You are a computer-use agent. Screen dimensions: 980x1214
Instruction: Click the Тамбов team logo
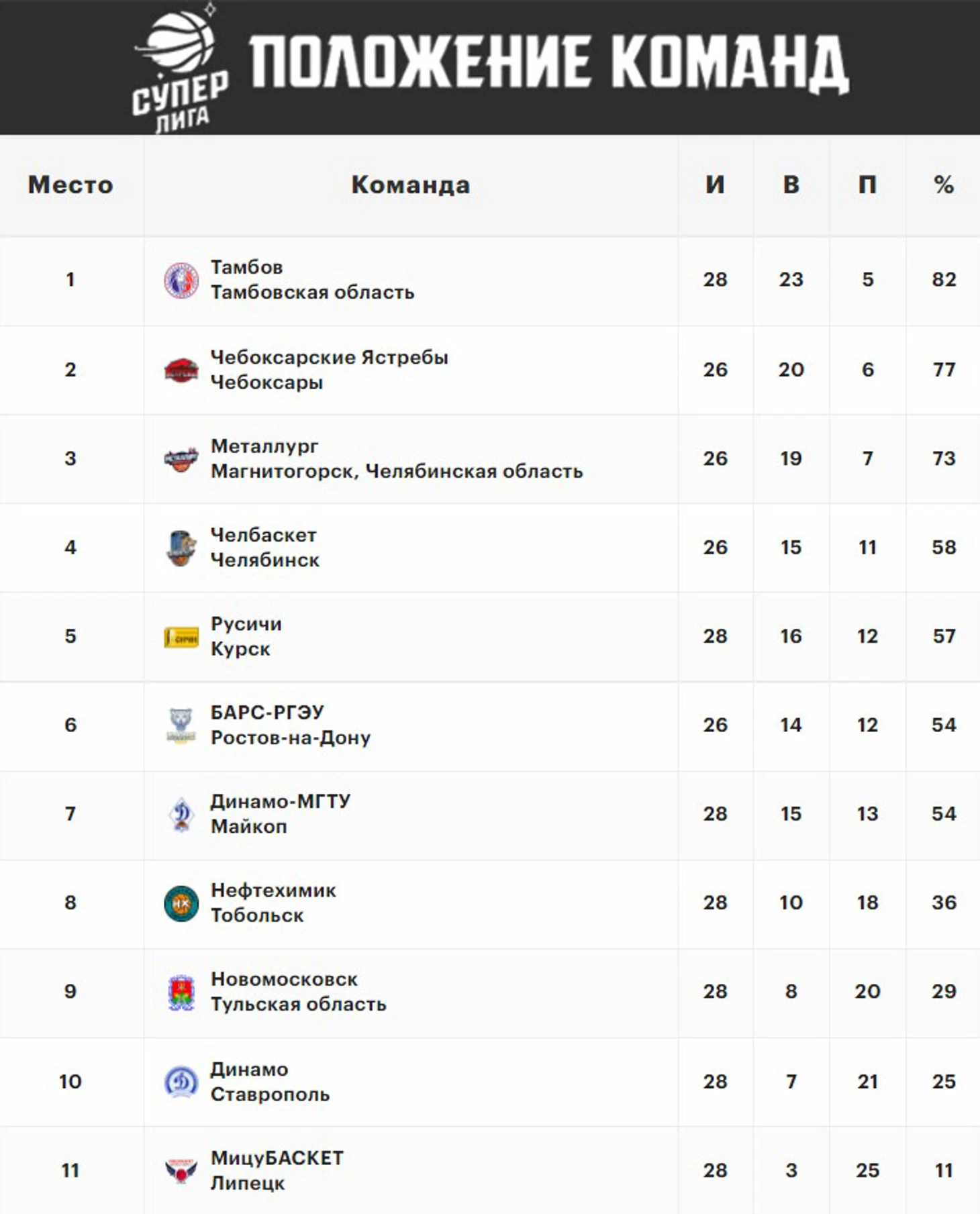click(x=181, y=281)
